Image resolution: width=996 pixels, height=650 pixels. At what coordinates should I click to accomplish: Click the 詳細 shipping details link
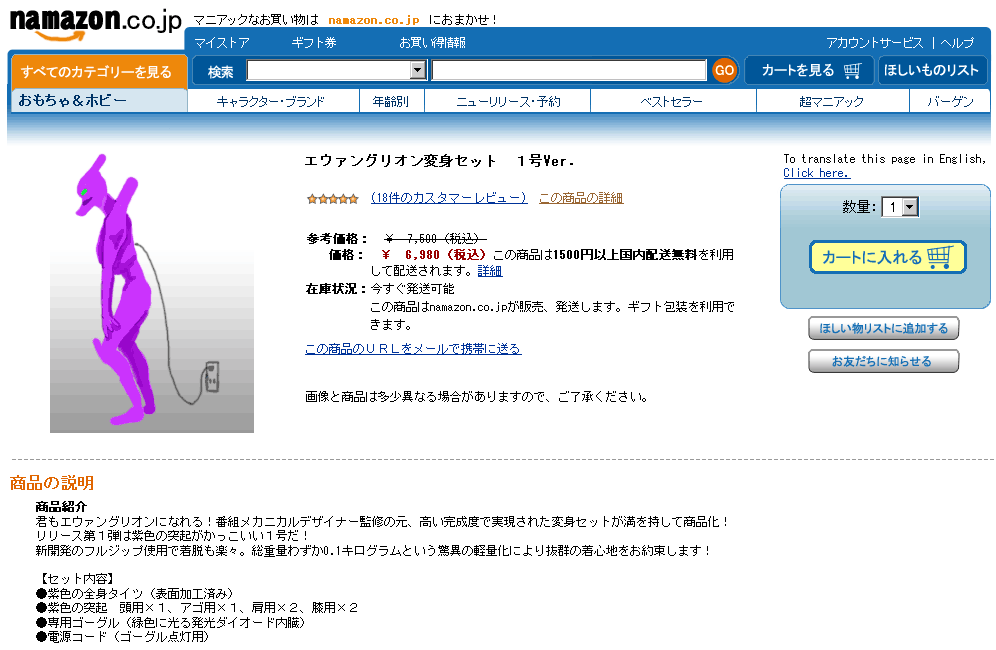tap(490, 271)
